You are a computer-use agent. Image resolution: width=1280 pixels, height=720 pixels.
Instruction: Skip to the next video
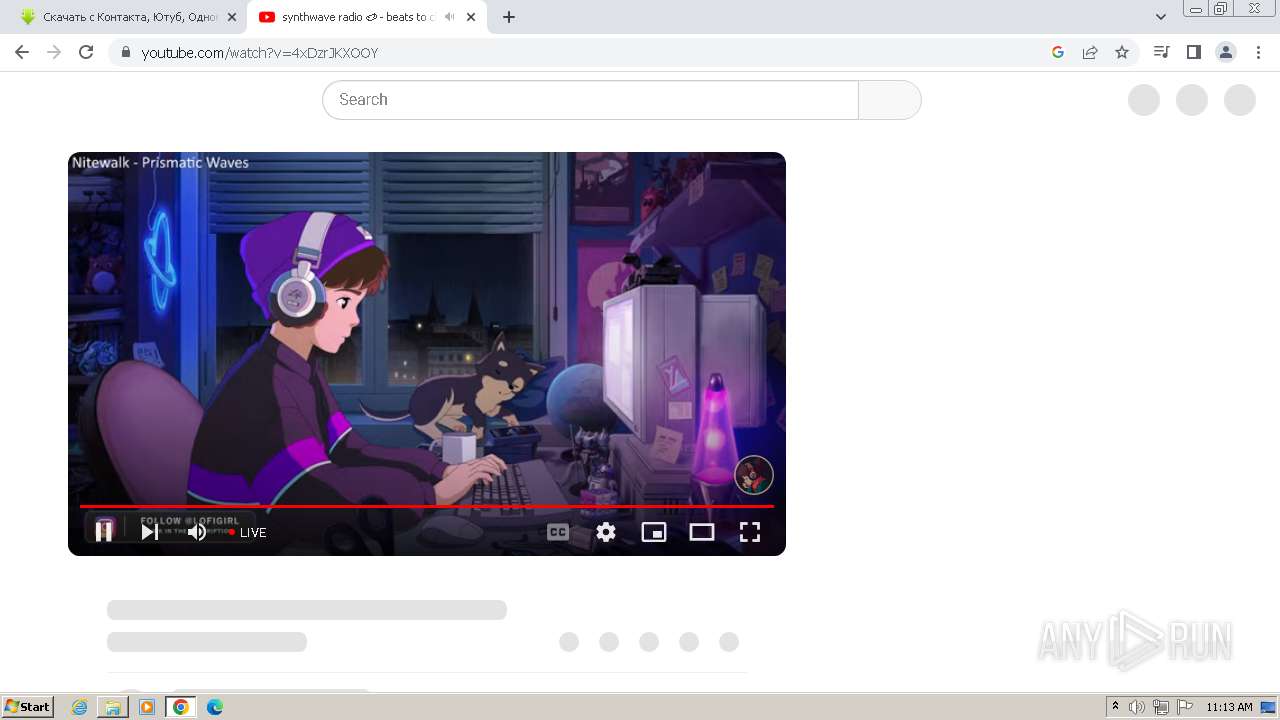(149, 532)
